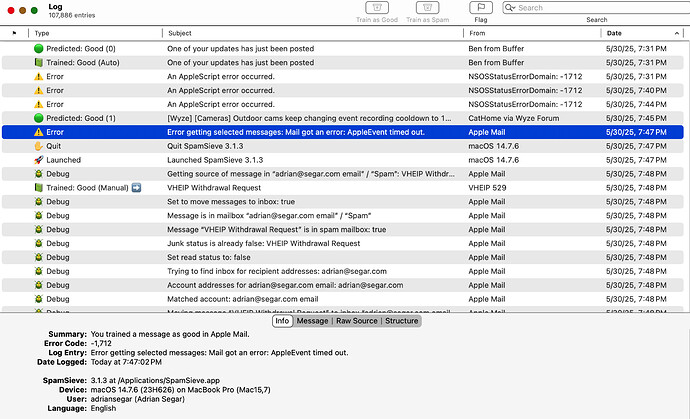Click the green circle icon for Predicted: Good (0)
The width and height of the screenshot is (690, 419).
39,49
